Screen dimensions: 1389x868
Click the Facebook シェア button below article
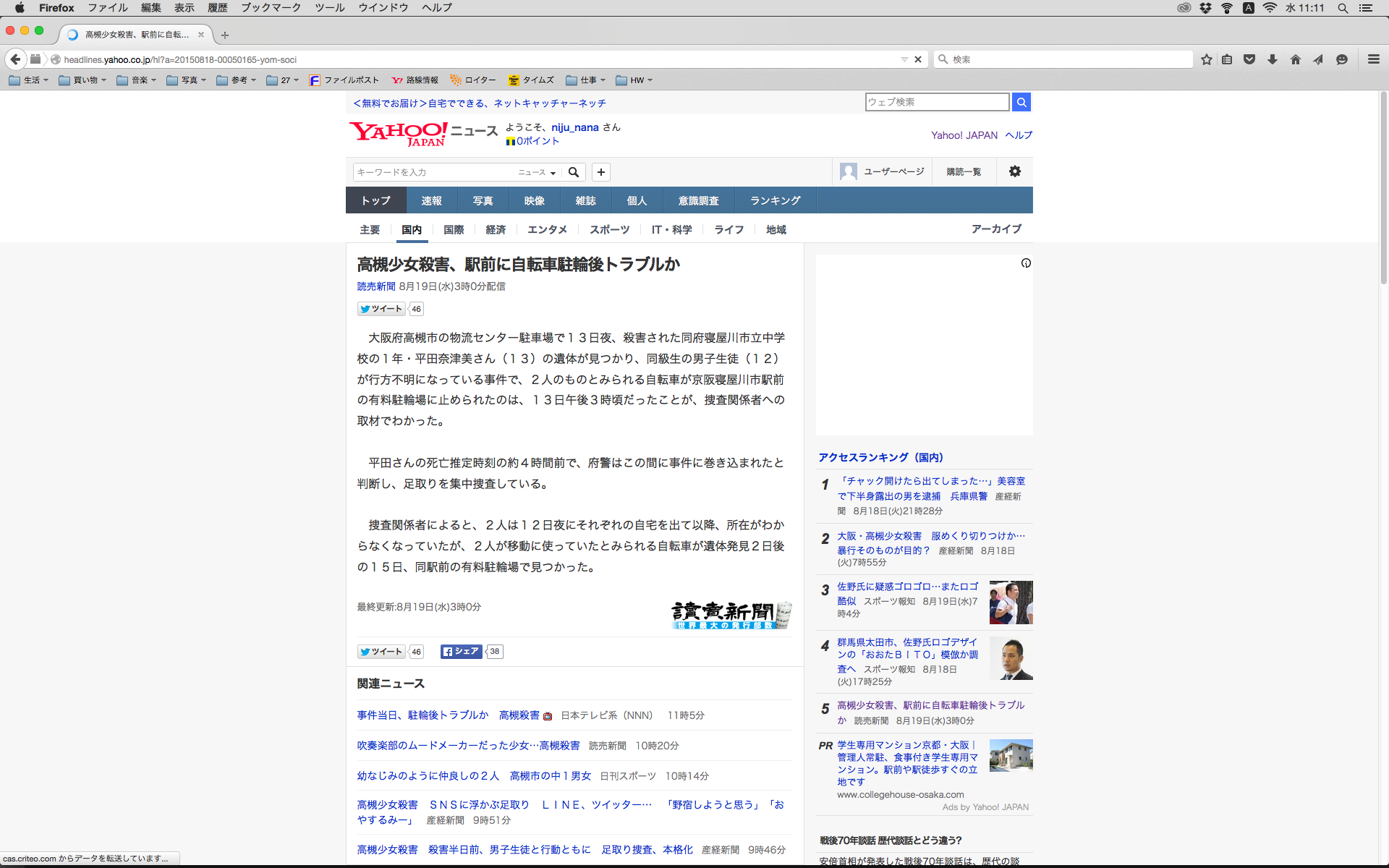coord(461,651)
